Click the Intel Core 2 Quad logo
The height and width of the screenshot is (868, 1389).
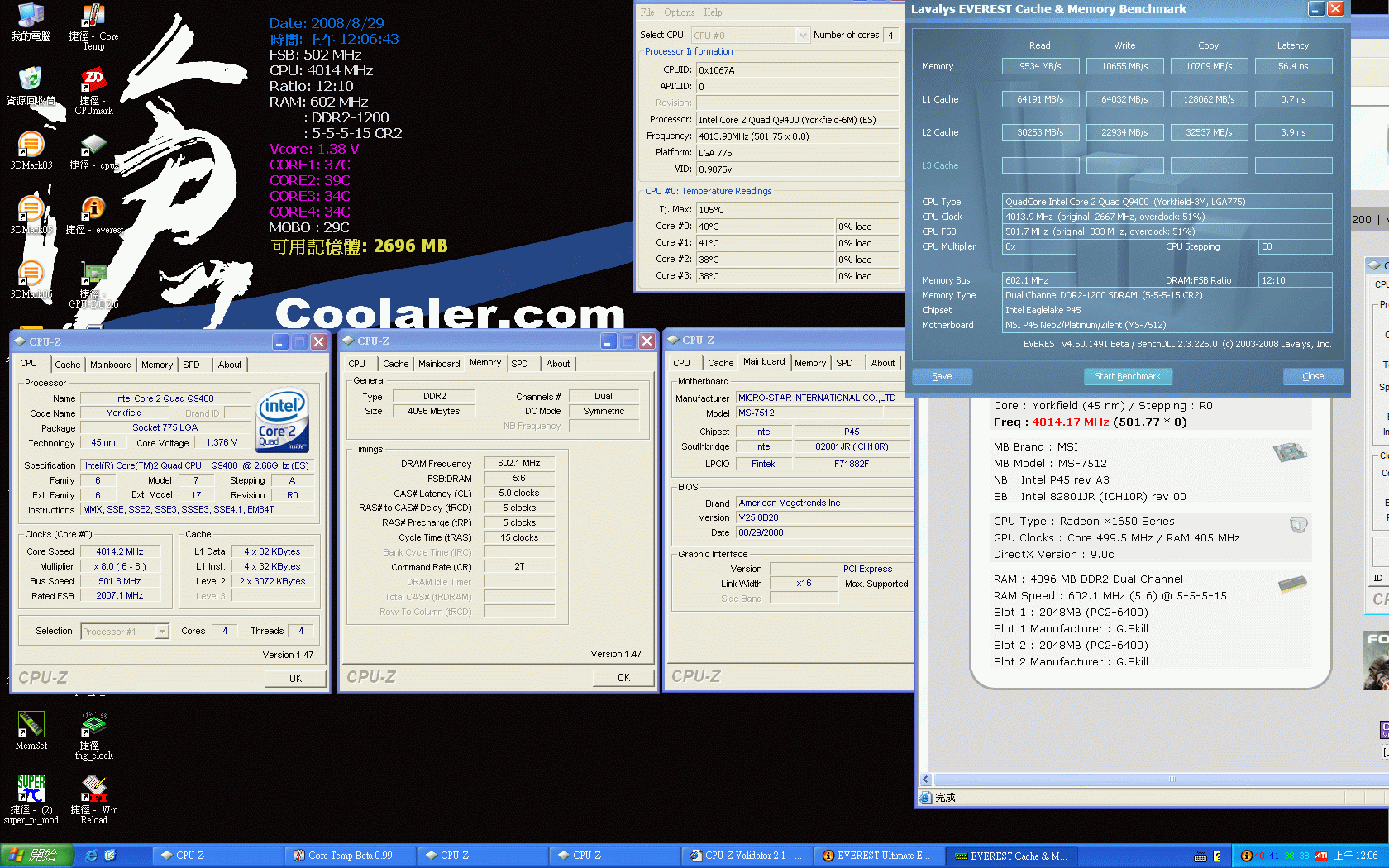[x=283, y=420]
